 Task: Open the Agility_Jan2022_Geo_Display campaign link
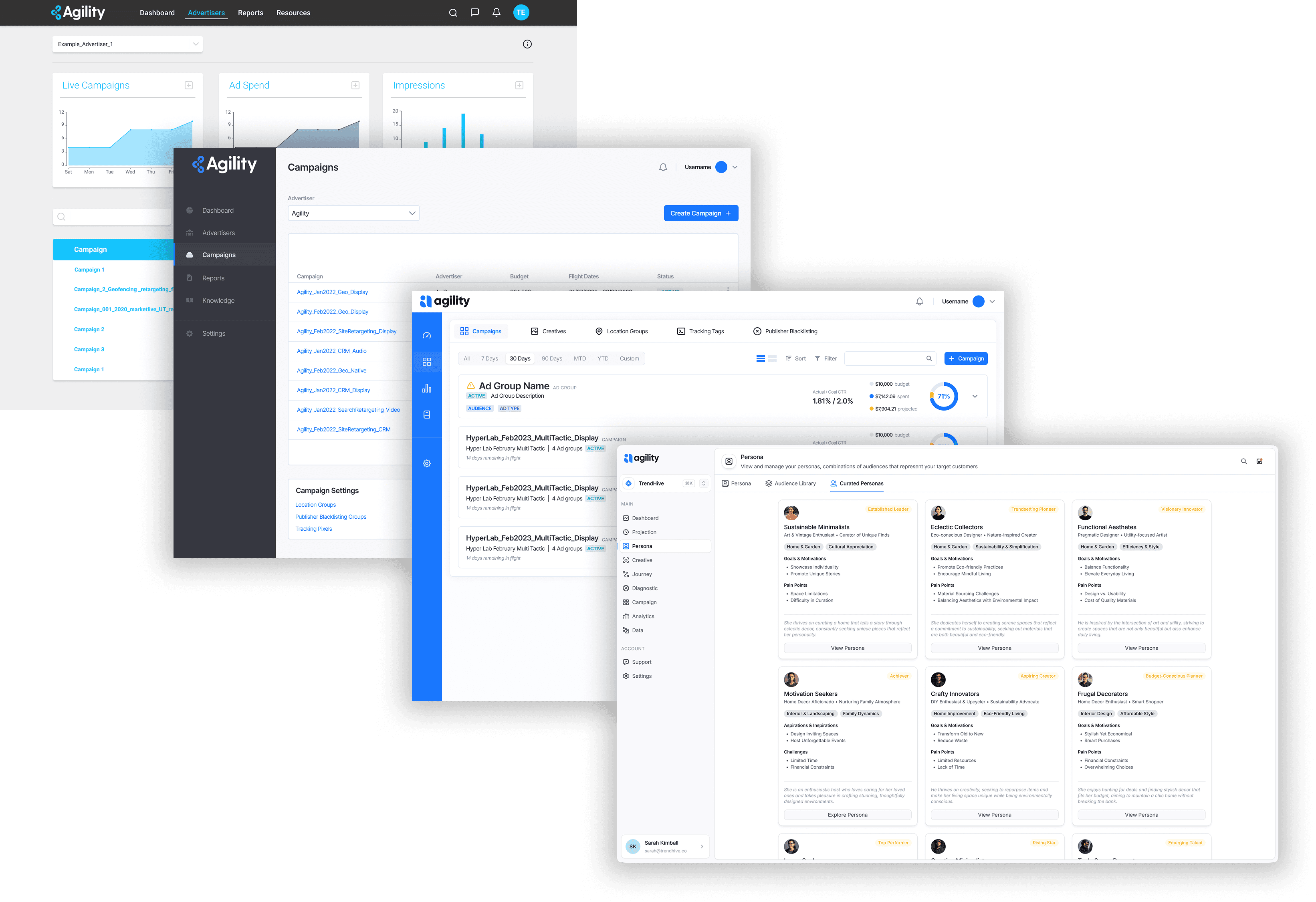coord(332,292)
